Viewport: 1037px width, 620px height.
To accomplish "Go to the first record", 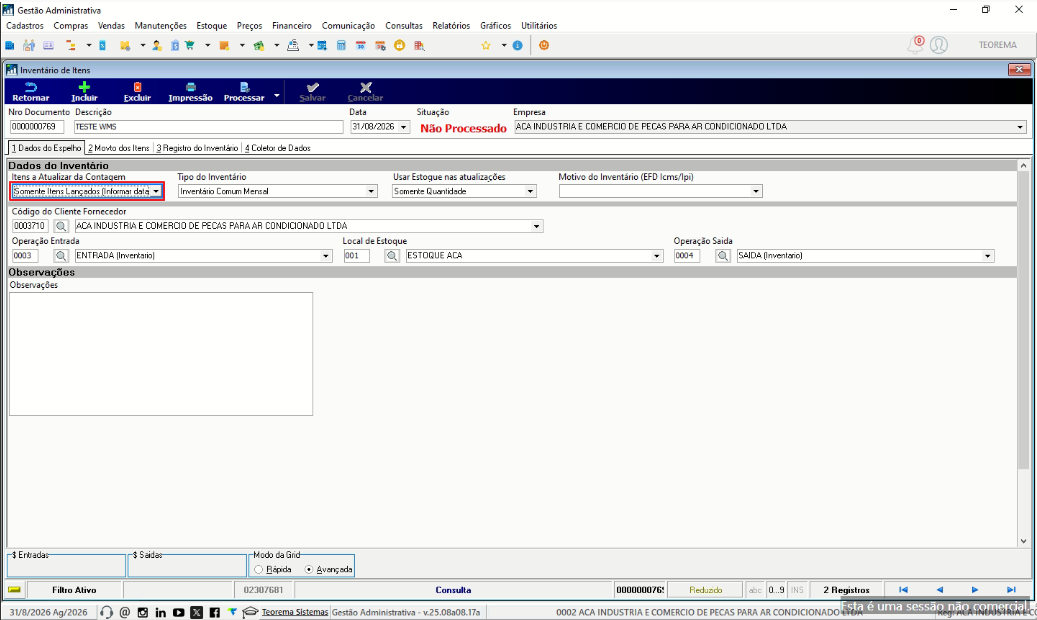I will 903,590.
